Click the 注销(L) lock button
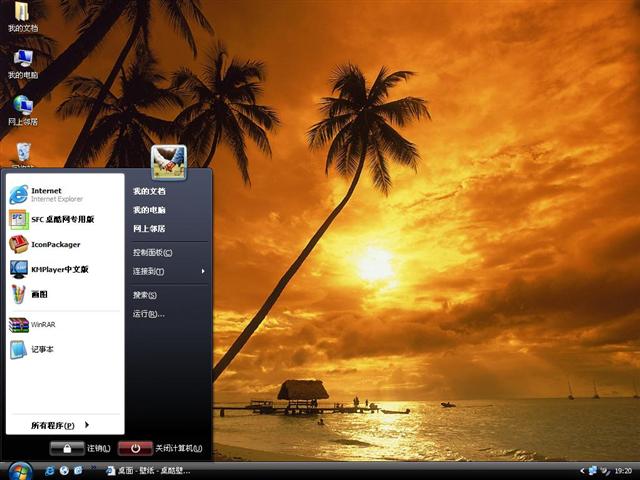Viewport: 640px width, 480px height. 67,449
